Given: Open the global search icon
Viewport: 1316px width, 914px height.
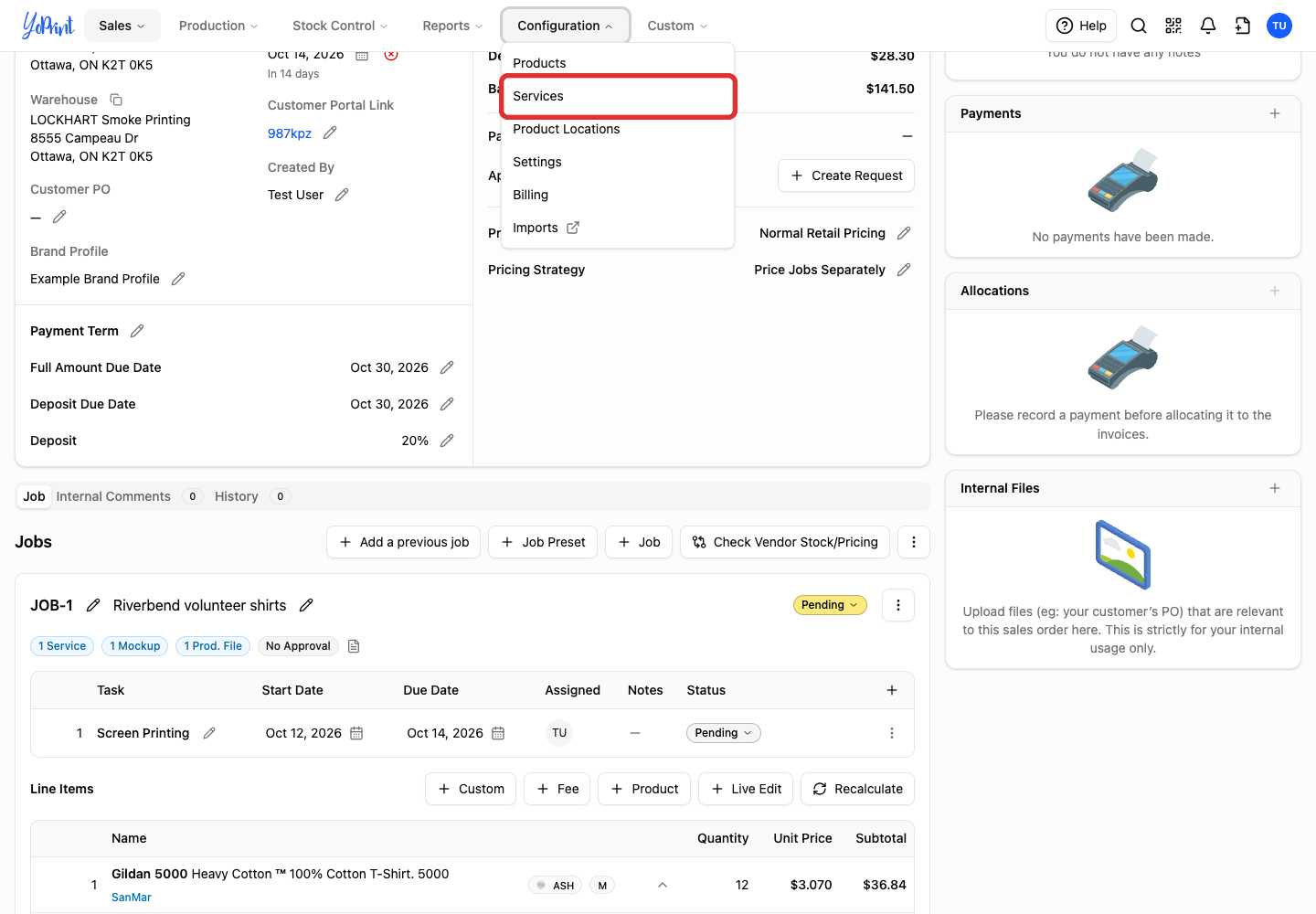Looking at the screenshot, I should [1139, 26].
